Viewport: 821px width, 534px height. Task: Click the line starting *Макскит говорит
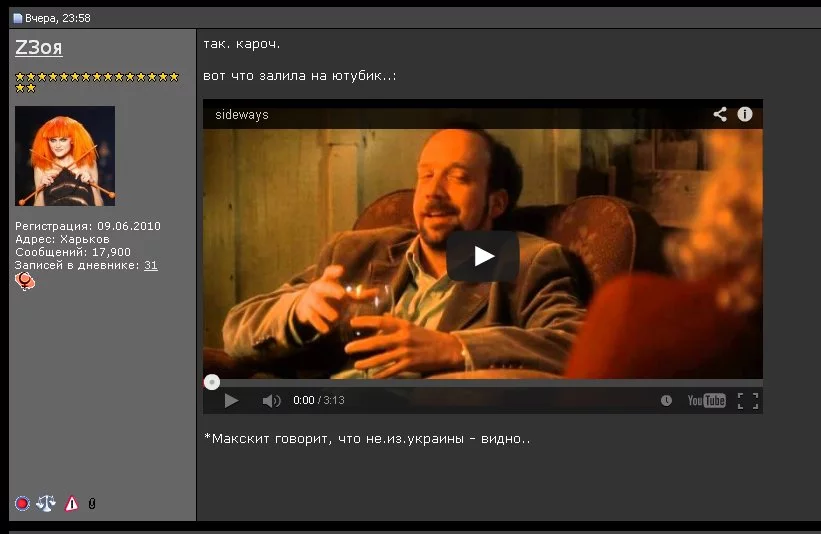[x=367, y=439]
